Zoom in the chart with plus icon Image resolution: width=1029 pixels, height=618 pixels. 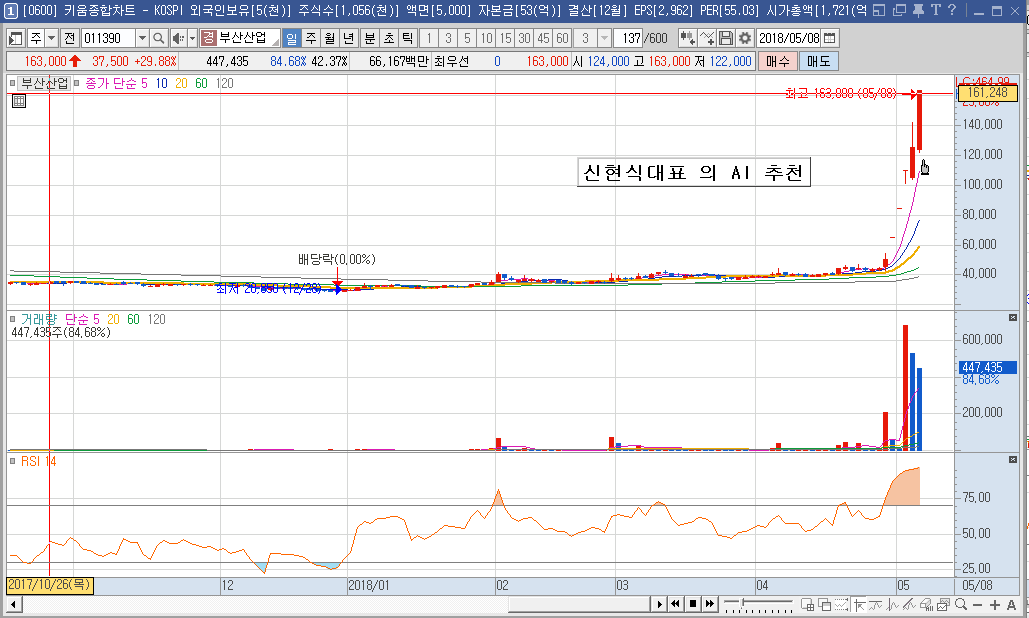tap(995, 604)
